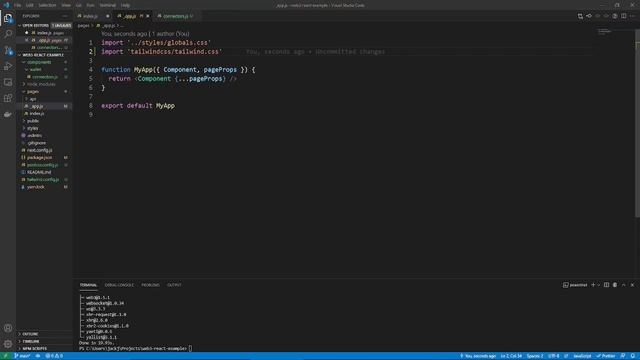This screenshot has height=360, width=640.
Task: Open tailwind.config.js in file tree
Action: pyautogui.click(x=44, y=180)
